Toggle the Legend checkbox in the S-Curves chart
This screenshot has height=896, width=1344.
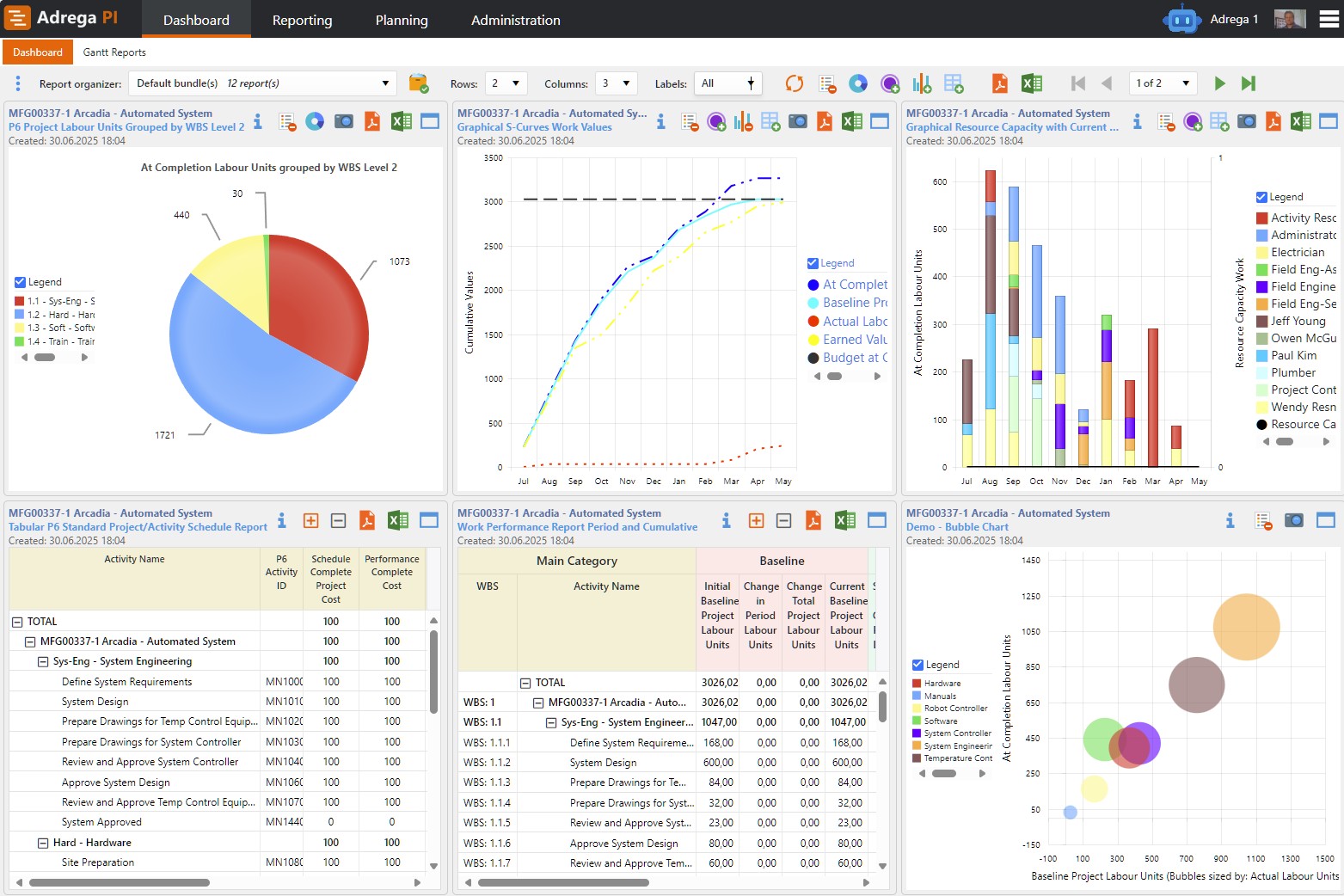pos(812,263)
